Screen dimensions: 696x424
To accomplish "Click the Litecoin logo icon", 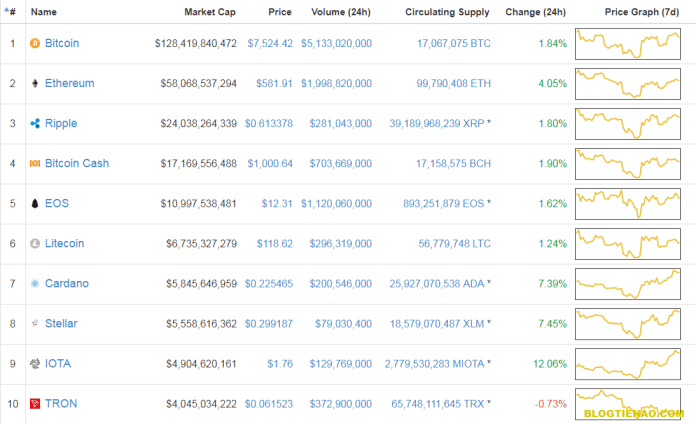I will tap(35, 243).
